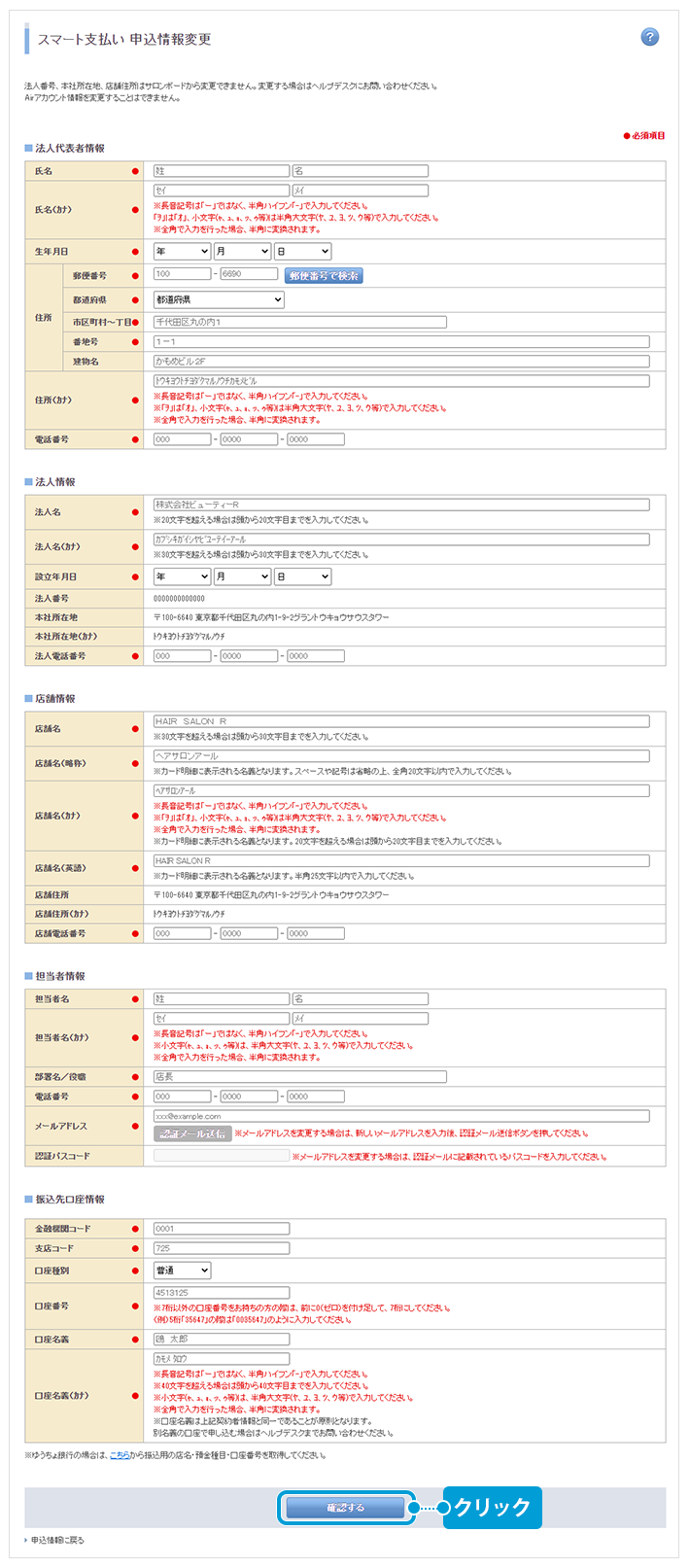Open the establishment year dropdown

point(182,577)
